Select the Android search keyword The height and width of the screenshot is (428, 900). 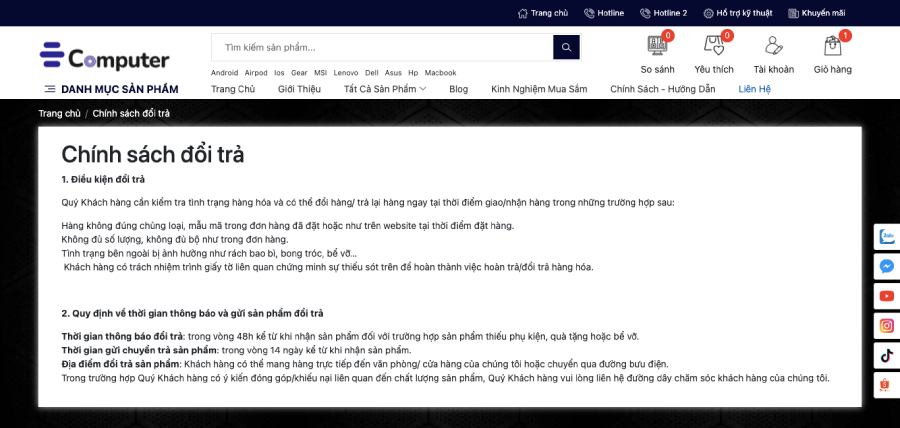[x=224, y=73]
